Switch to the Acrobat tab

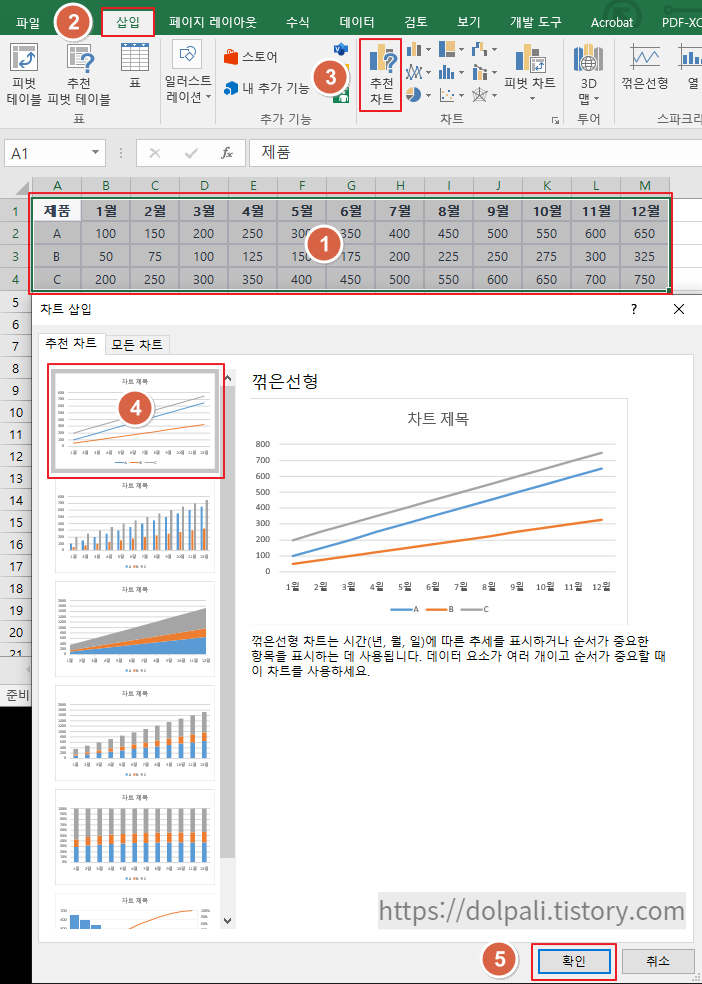coord(612,23)
